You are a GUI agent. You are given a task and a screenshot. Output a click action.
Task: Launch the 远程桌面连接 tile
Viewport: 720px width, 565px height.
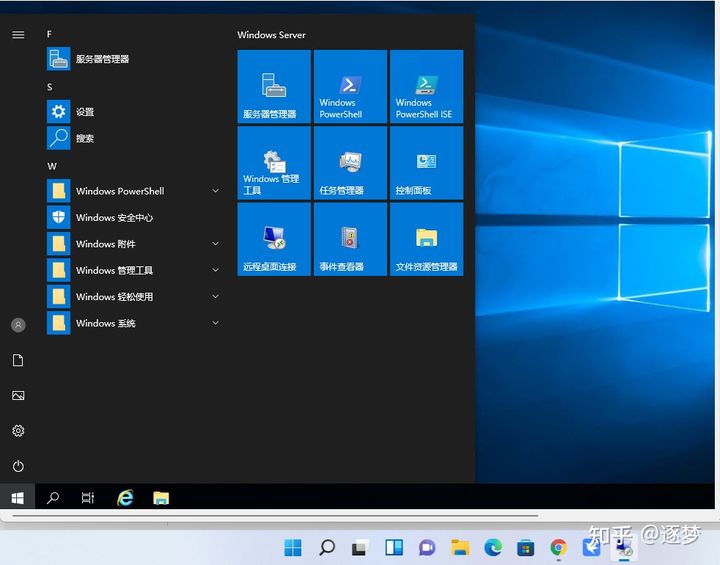274,239
